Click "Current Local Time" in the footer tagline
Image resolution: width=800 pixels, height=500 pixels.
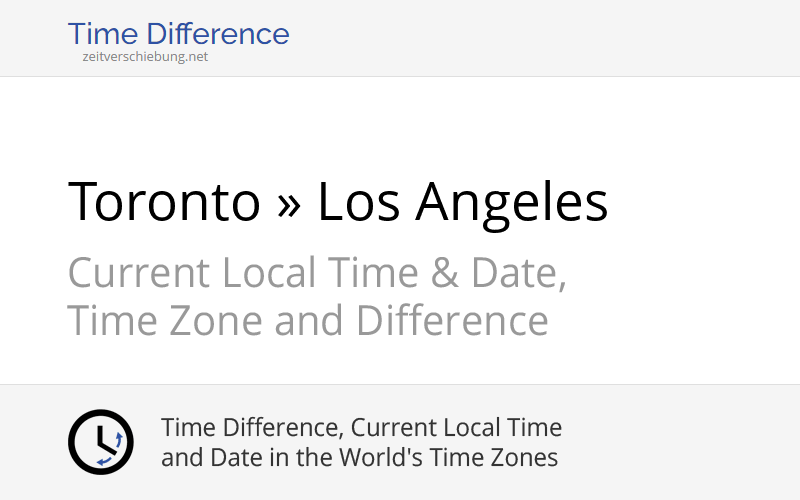[457, 428]
